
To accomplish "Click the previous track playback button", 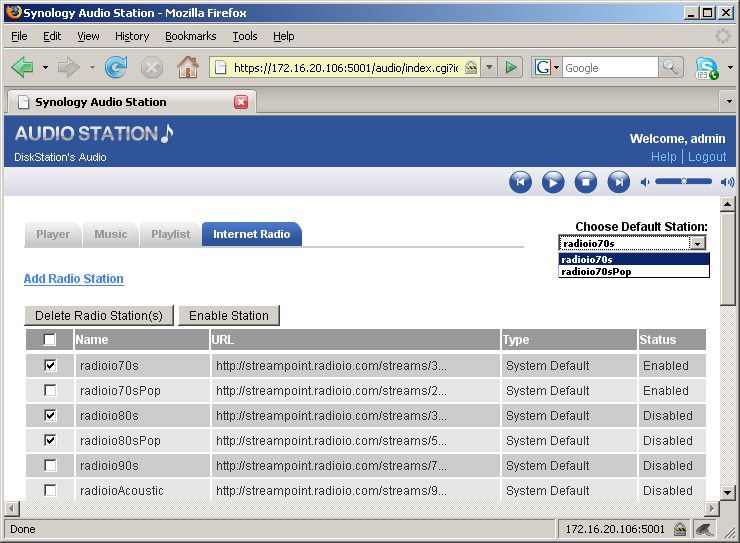I will tap(521, 182).
